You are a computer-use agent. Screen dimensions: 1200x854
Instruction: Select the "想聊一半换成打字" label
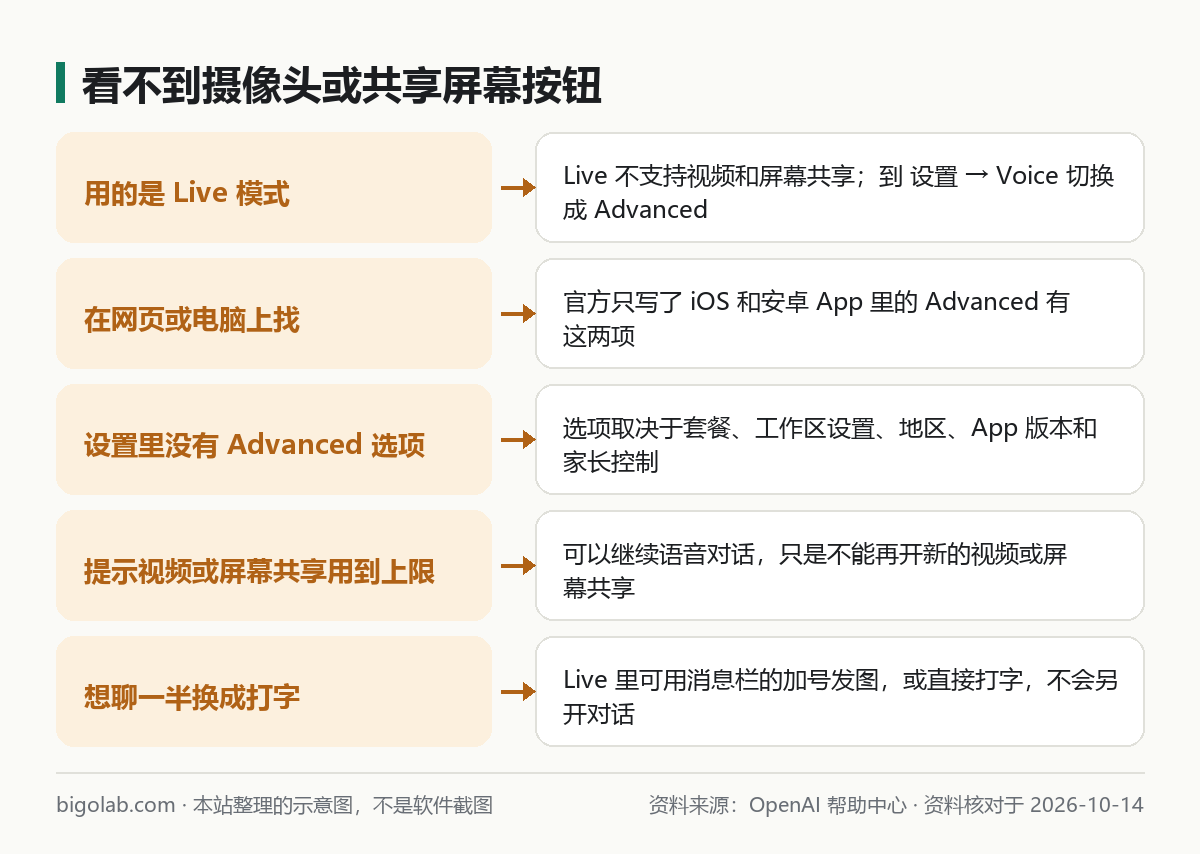click(192, 697)
